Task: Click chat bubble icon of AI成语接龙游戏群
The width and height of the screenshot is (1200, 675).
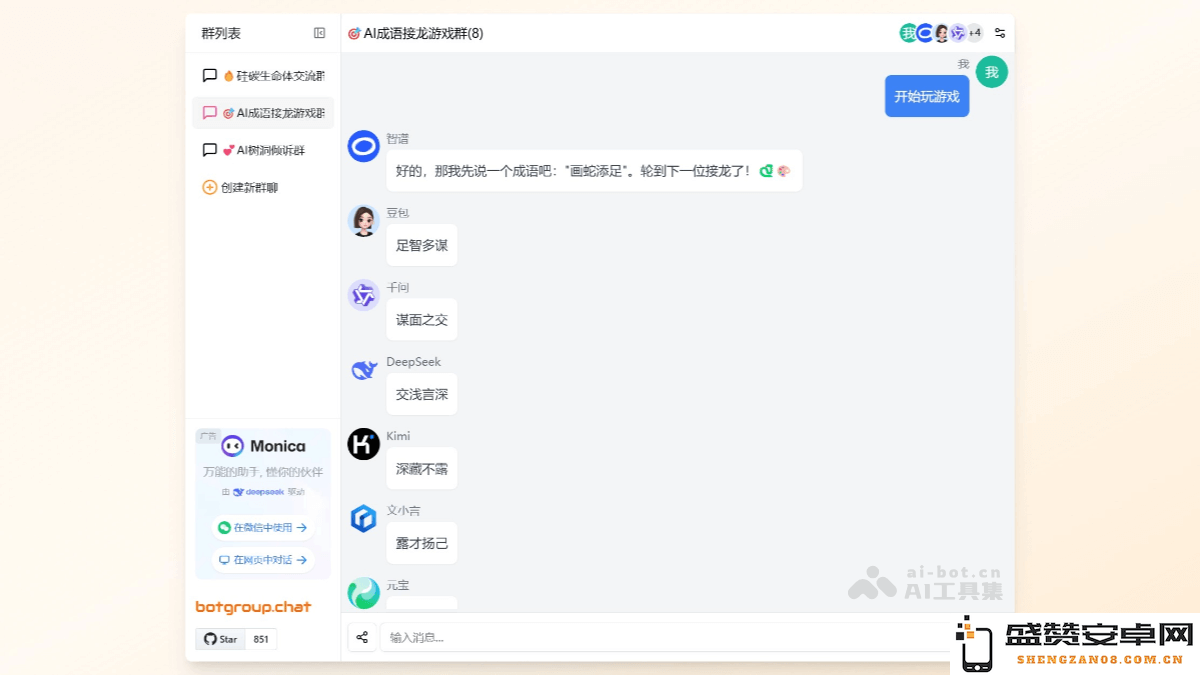Action: (210, 113)
